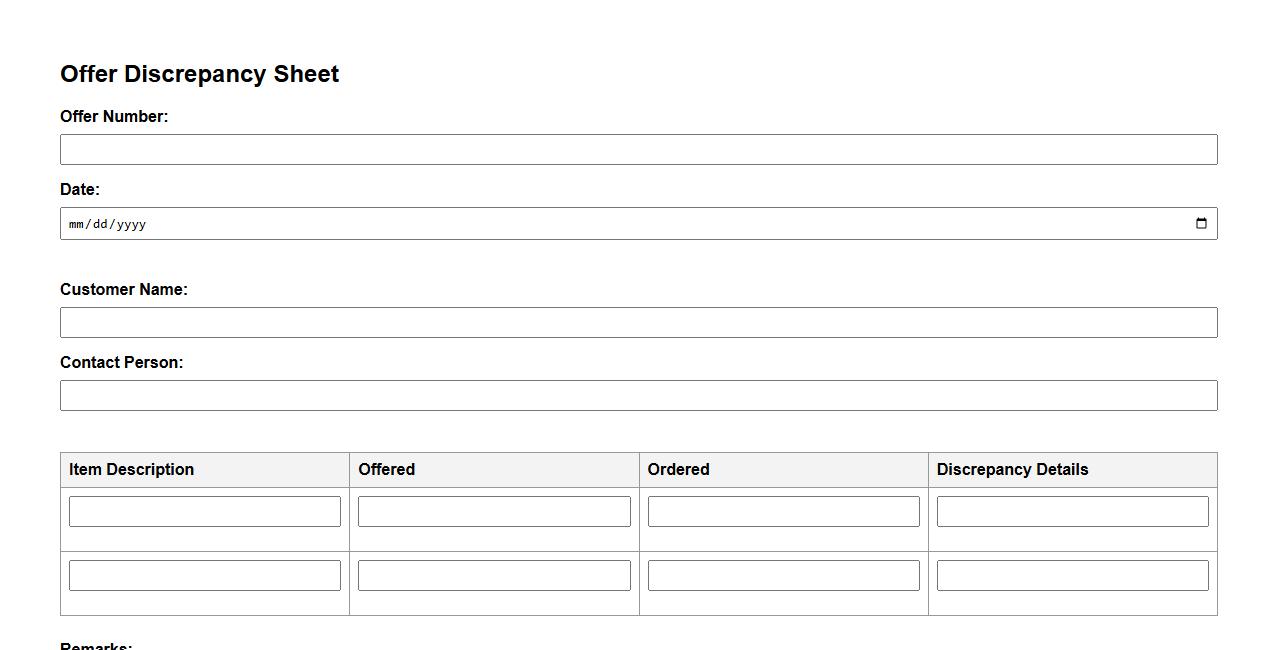Click the Customer Name label
The image size is (1278, 650).
click(x=124, y=290)
